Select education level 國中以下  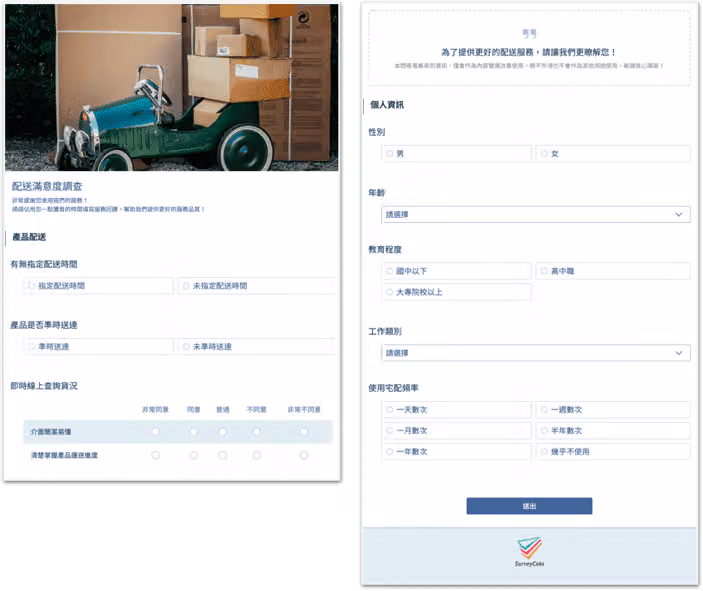pos(457,271)
